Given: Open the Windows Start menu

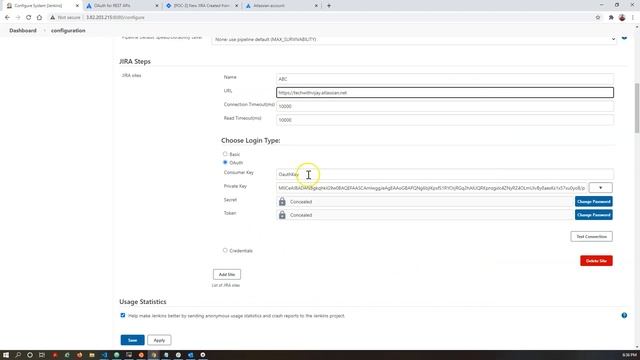Looking at the screenshot, I should [6, 355].
